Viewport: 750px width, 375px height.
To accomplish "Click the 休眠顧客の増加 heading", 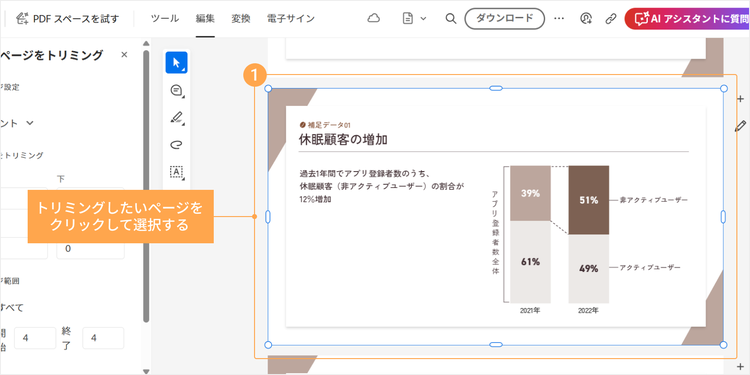I will pos(343,140).
